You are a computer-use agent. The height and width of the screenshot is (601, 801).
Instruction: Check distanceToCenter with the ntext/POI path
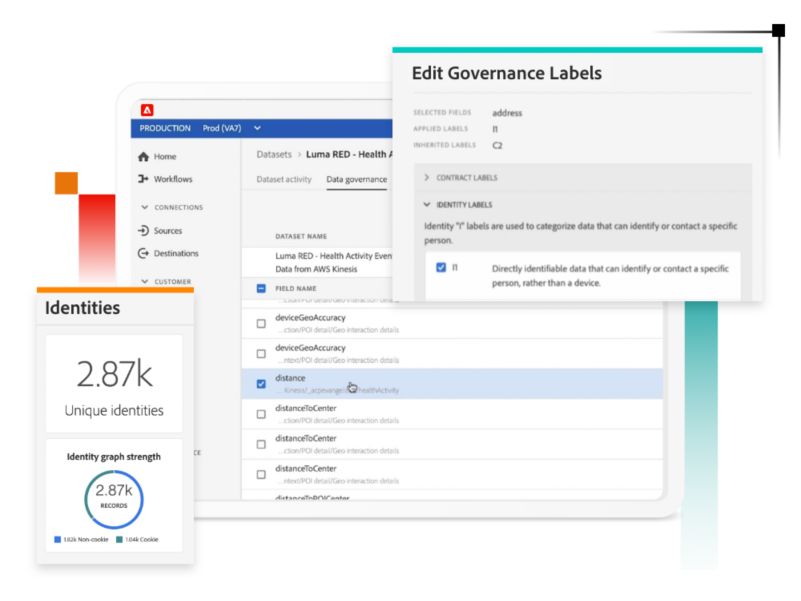pos(261,474)
